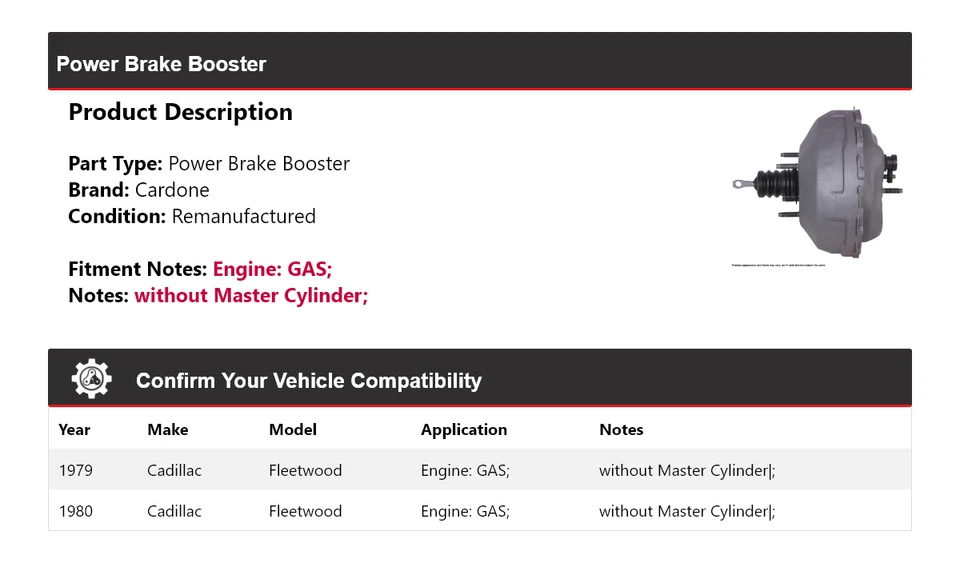
Task: Click the Application column header
Action: coord(463,429)
